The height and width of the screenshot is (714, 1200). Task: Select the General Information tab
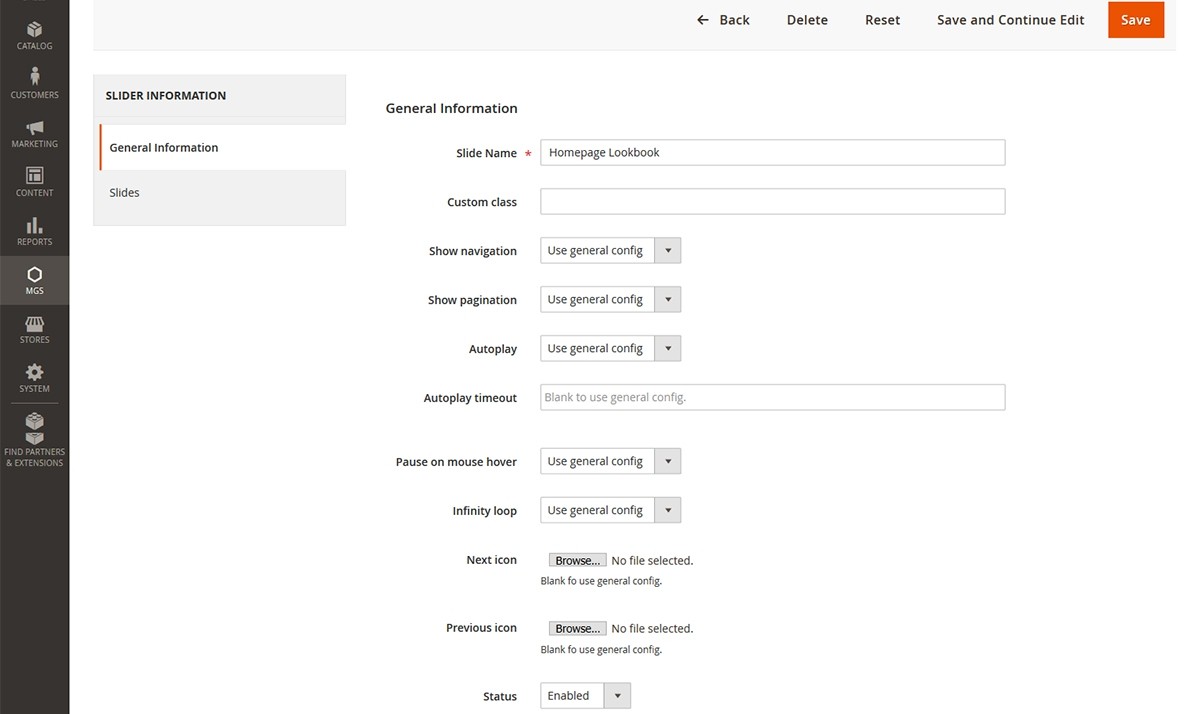pos(222,147)
